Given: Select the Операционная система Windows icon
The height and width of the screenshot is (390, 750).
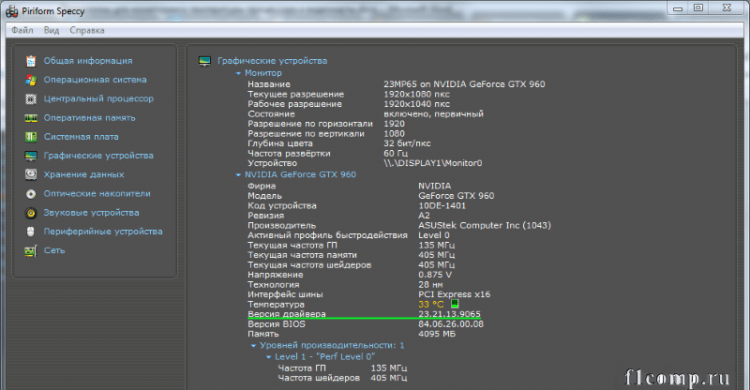Looking at the screenshot, I should [x=31, y=80].
